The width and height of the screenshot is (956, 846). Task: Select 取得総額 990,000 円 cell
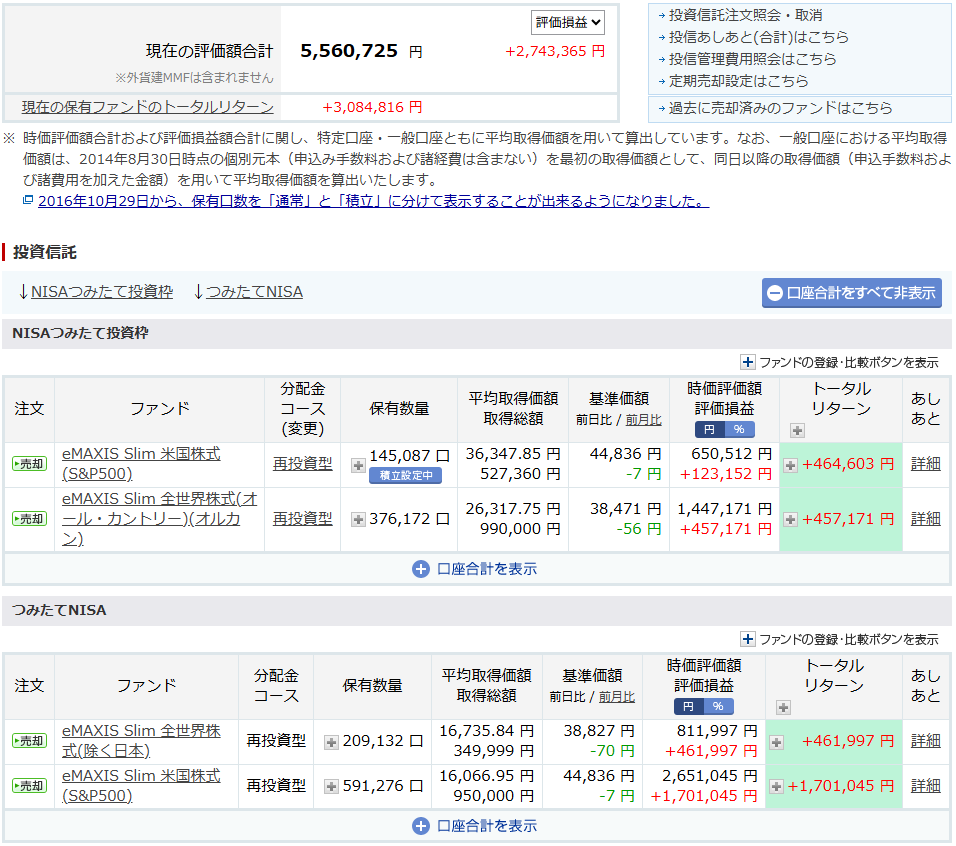tap(520, 528)
